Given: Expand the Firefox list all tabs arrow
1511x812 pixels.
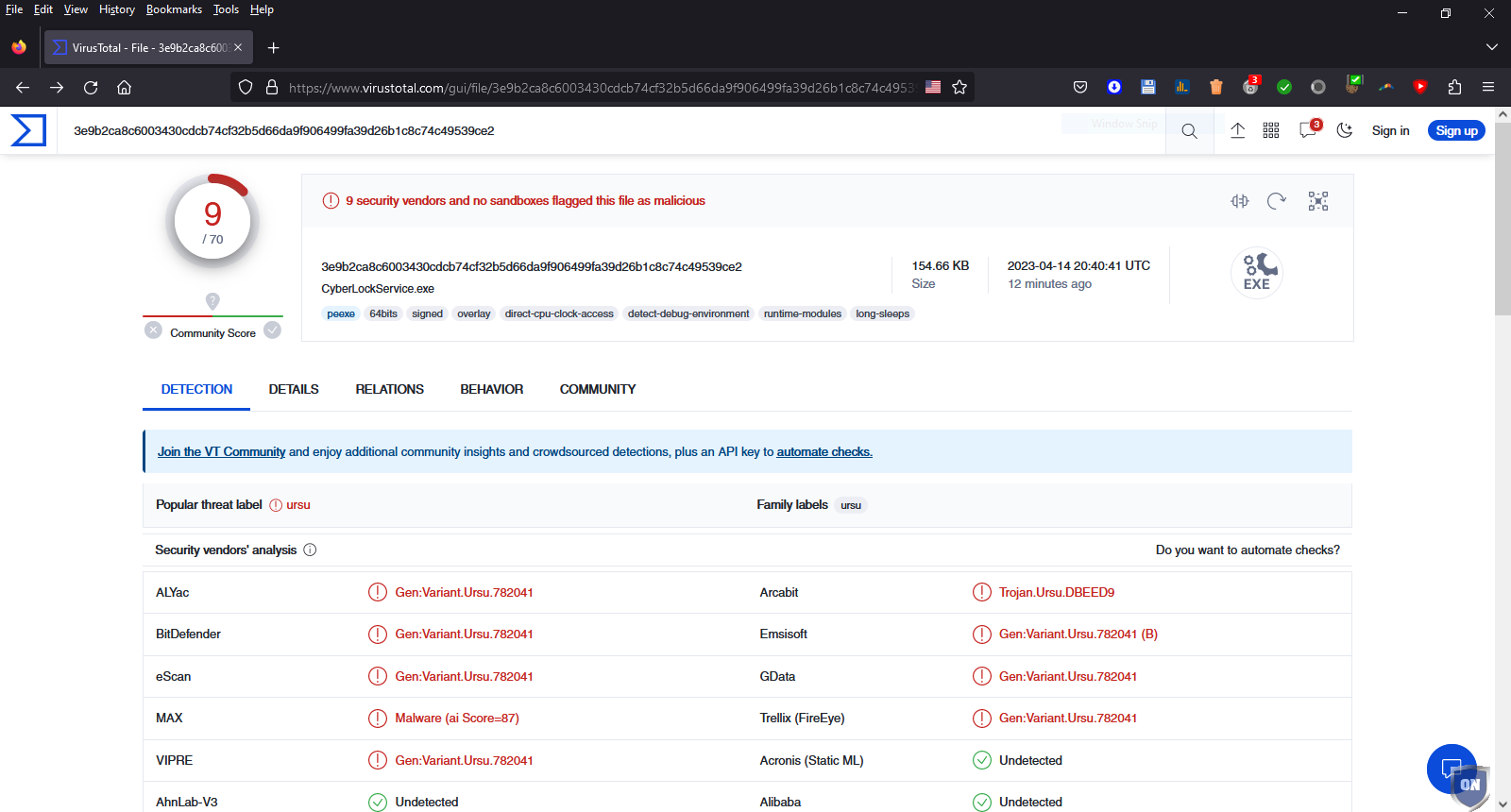Looking at the screenshot, I should 1491,47.
